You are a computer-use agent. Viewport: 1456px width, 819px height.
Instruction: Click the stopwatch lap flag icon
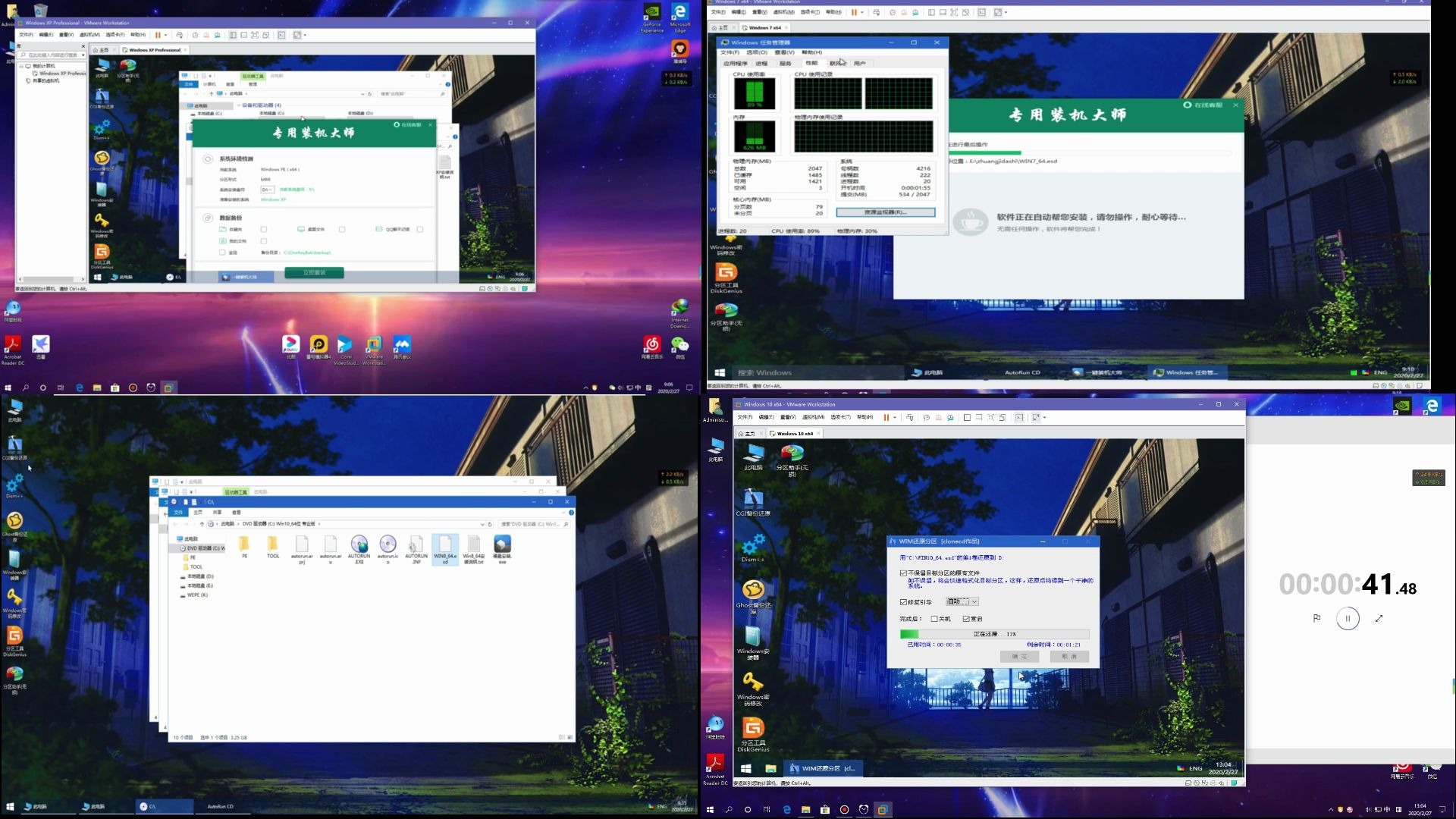[x=1316, y=618]
